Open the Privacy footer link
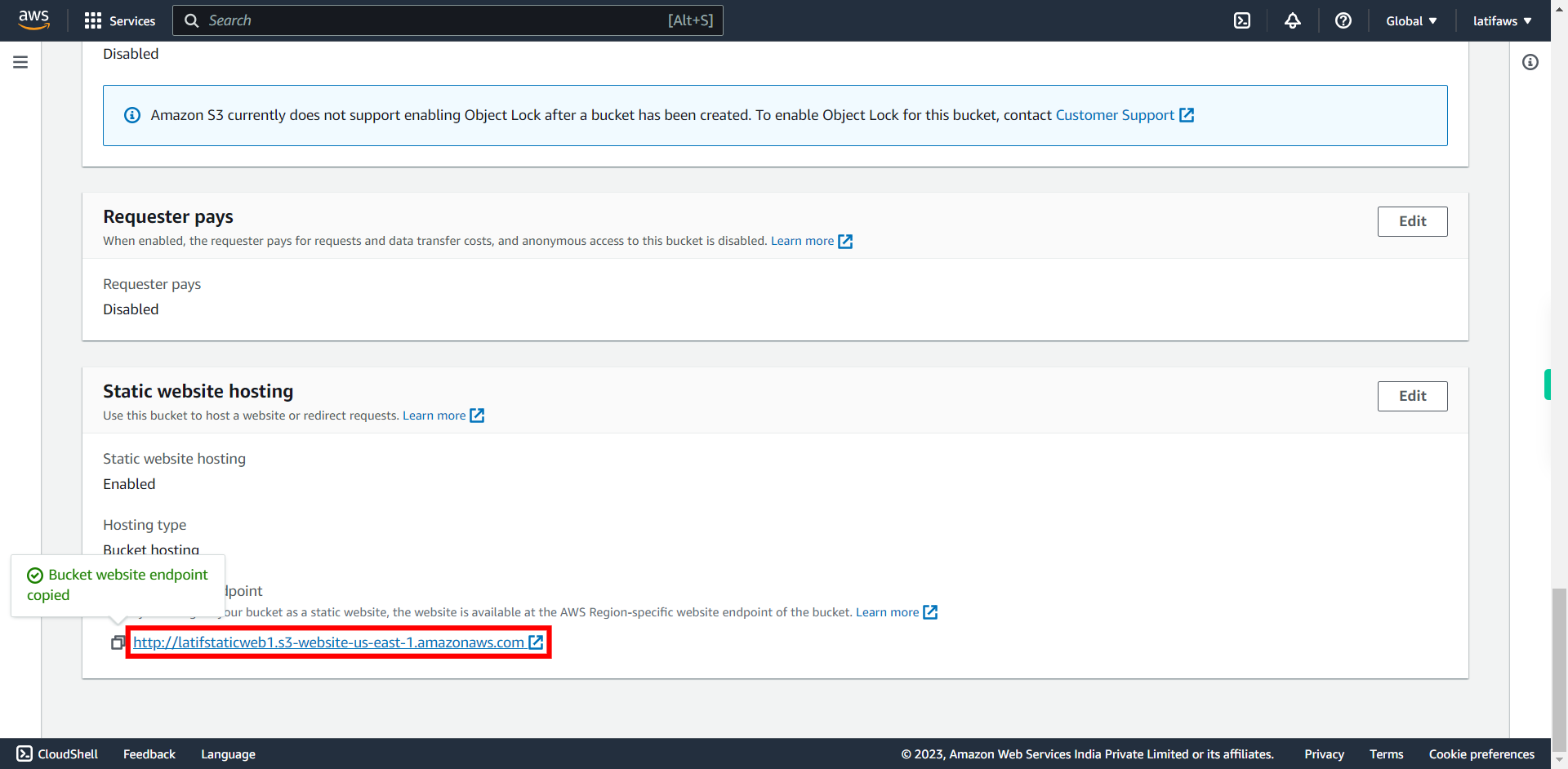 click(x=1324, y=753)
